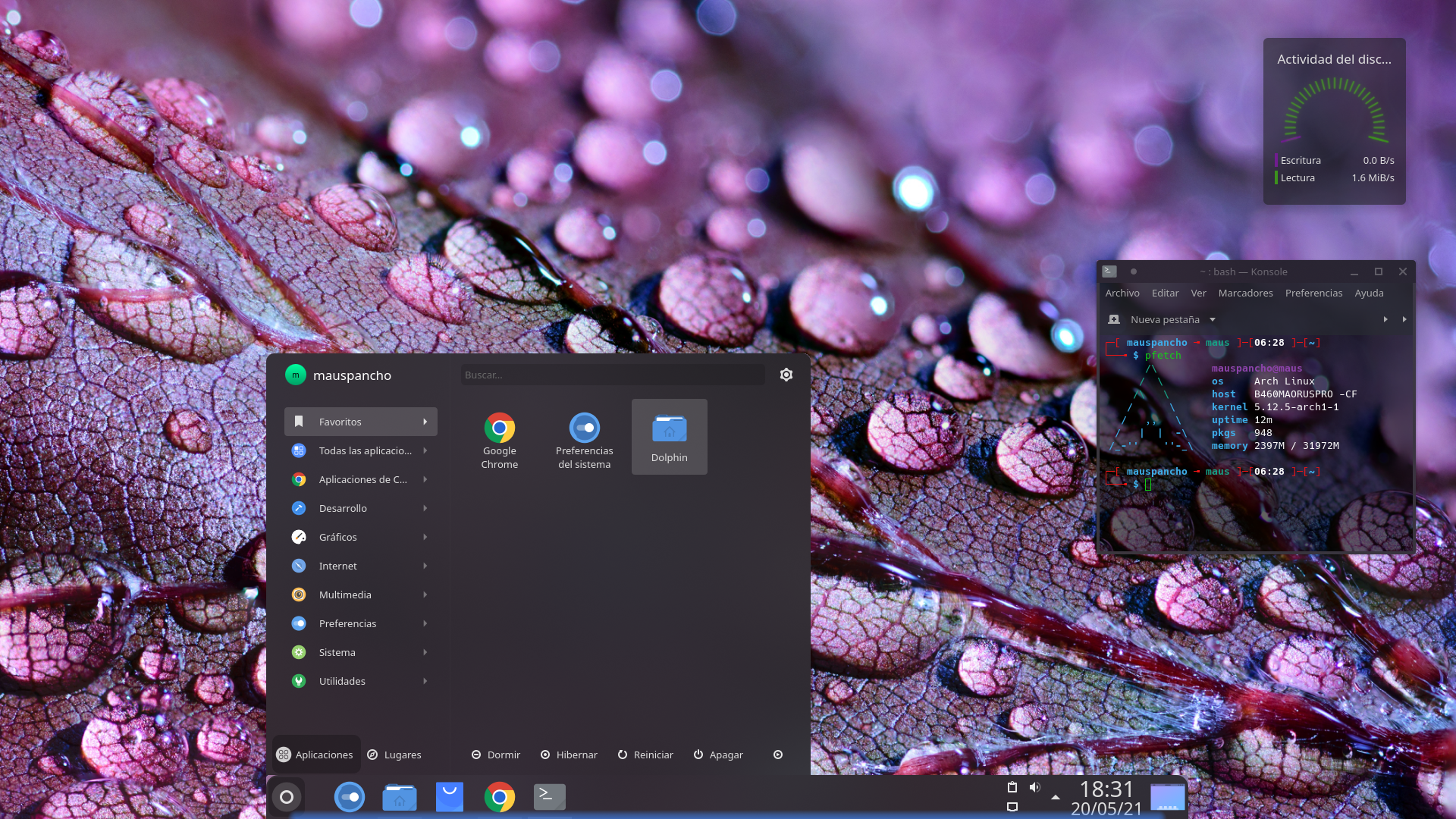Screen dimensions: 1456x819
Task: Click launcher settings icon beside search field
Action: point(786,375)
